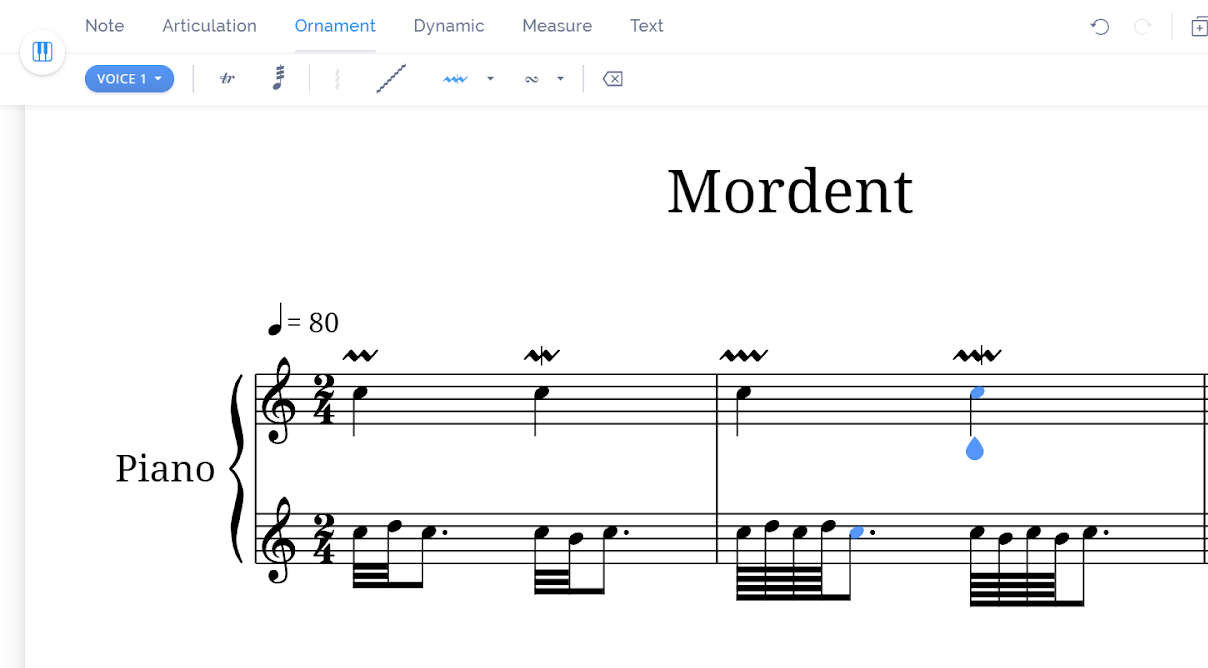Screen dimensions: 1208x668
Task: Apply the mordent ornament
Action: click(x=454, y=78)
